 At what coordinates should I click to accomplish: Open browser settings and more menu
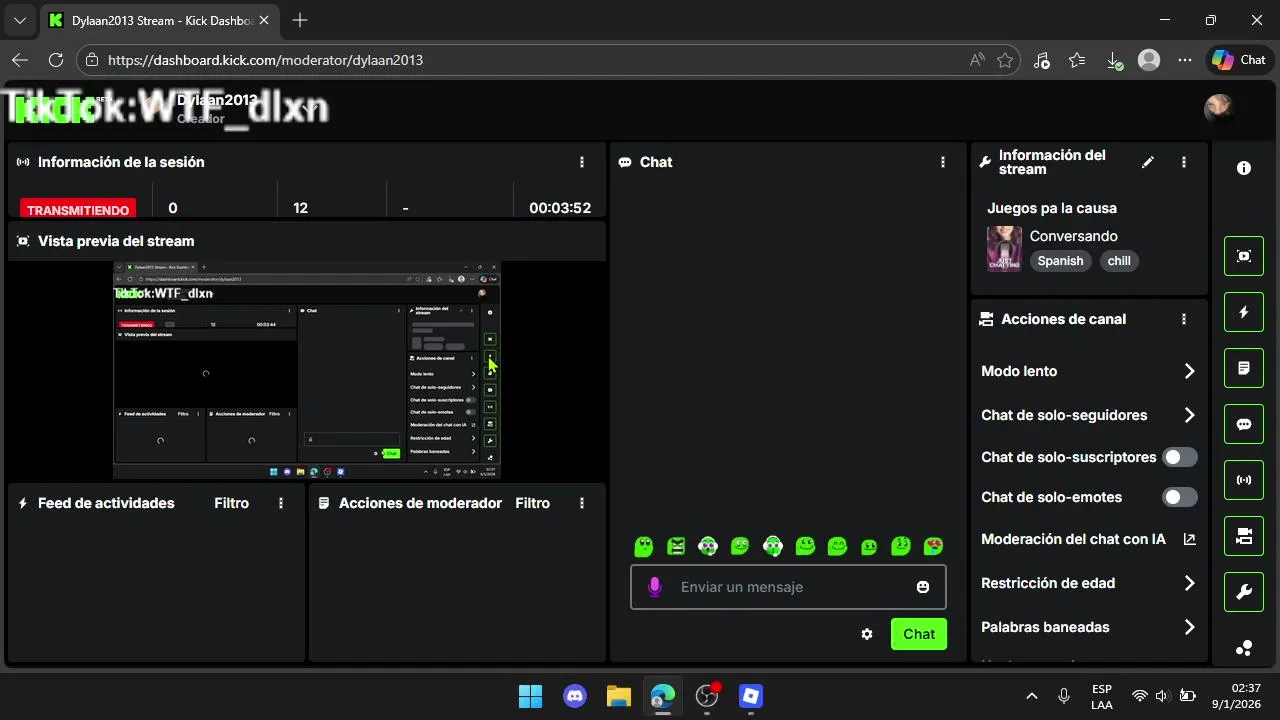coord(1185,60)
